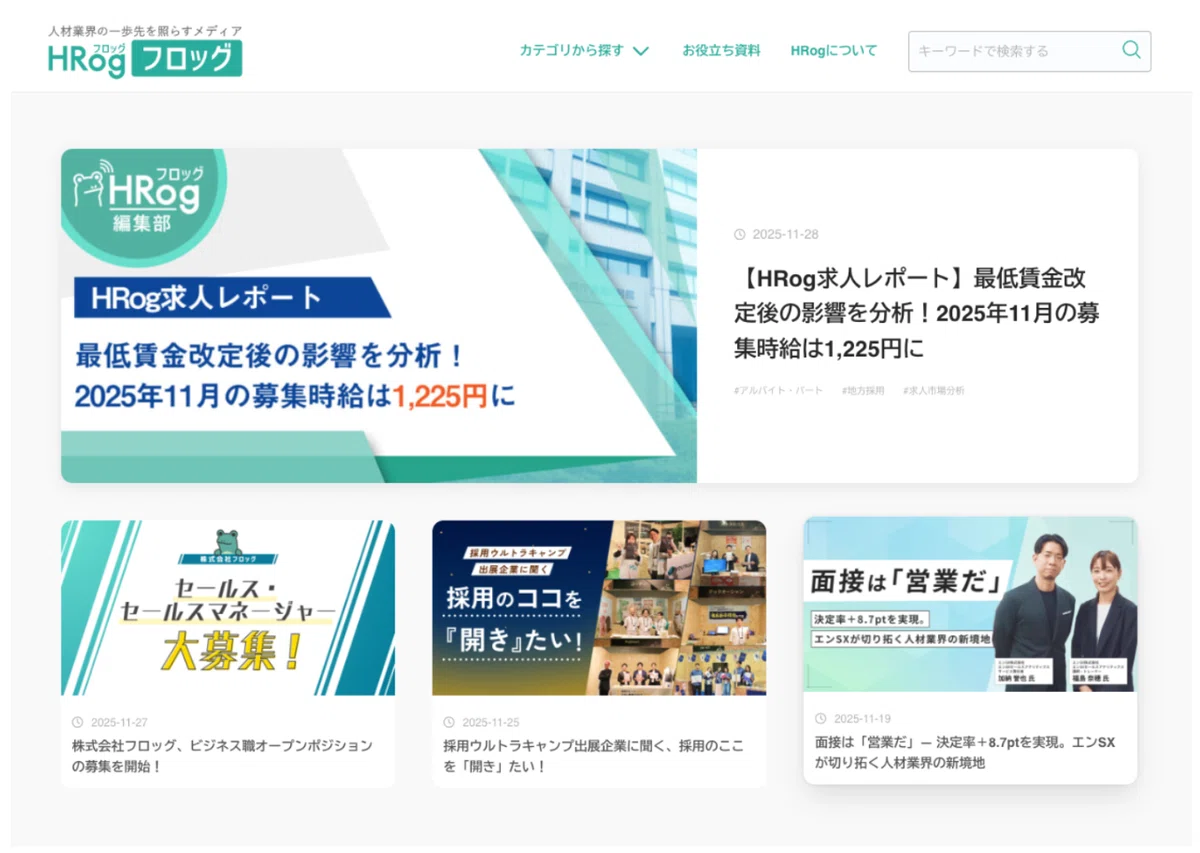Open the 採用のココを開きたい thumbnail
This screenshot has height=853, width=1200.
tap(599, 607)
